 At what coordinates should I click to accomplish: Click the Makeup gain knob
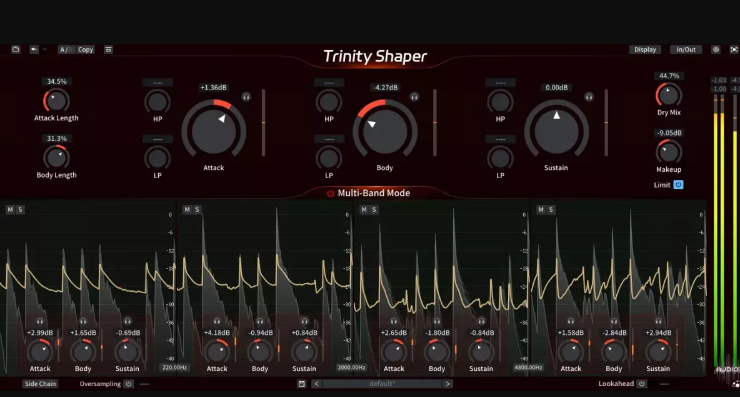tap(669, 152)
